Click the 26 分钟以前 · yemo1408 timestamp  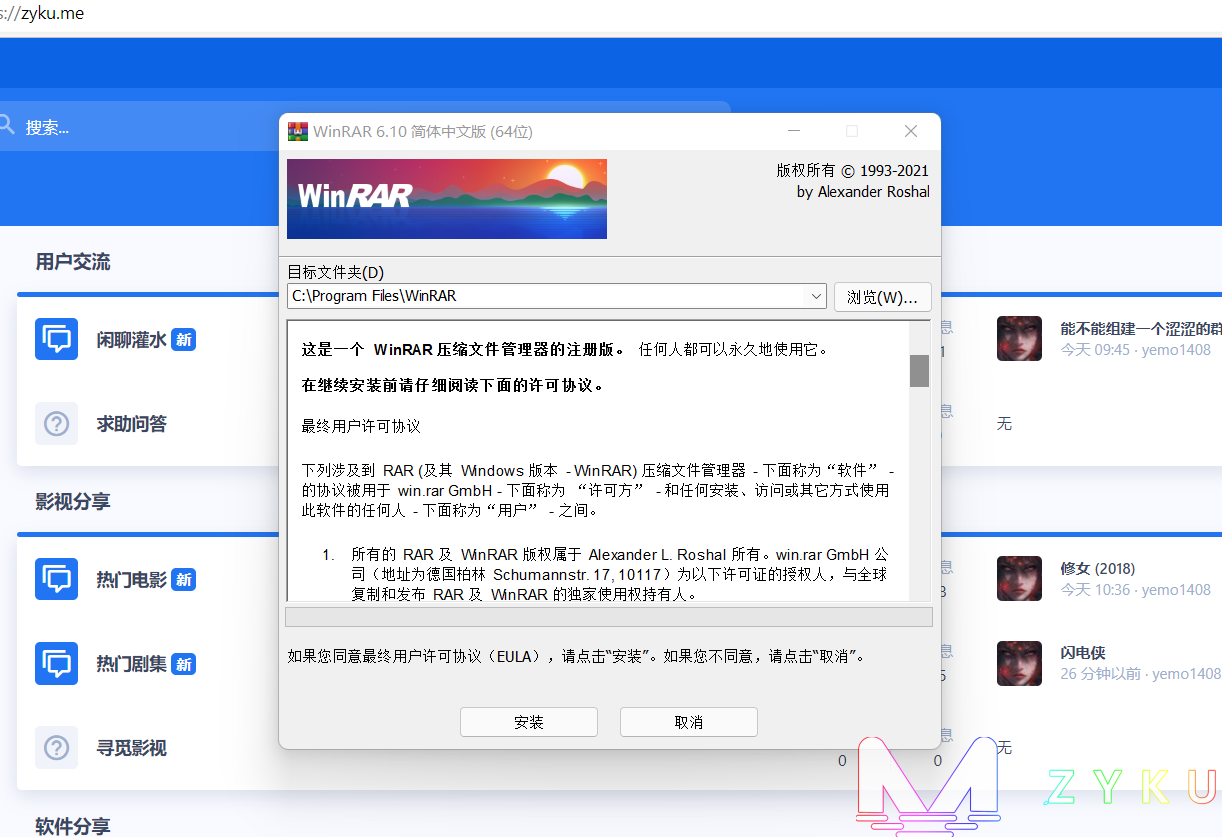coord(1140,674)
